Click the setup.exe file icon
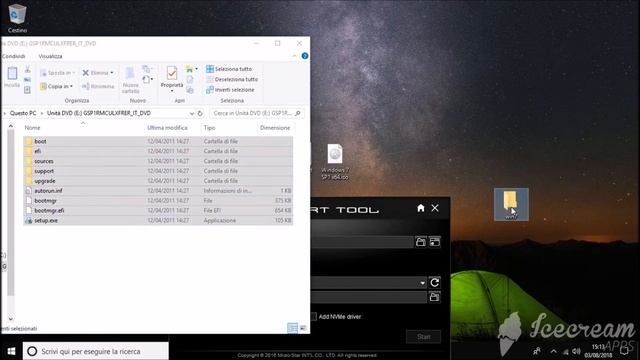Screen dimensions: 640x360 29,220
